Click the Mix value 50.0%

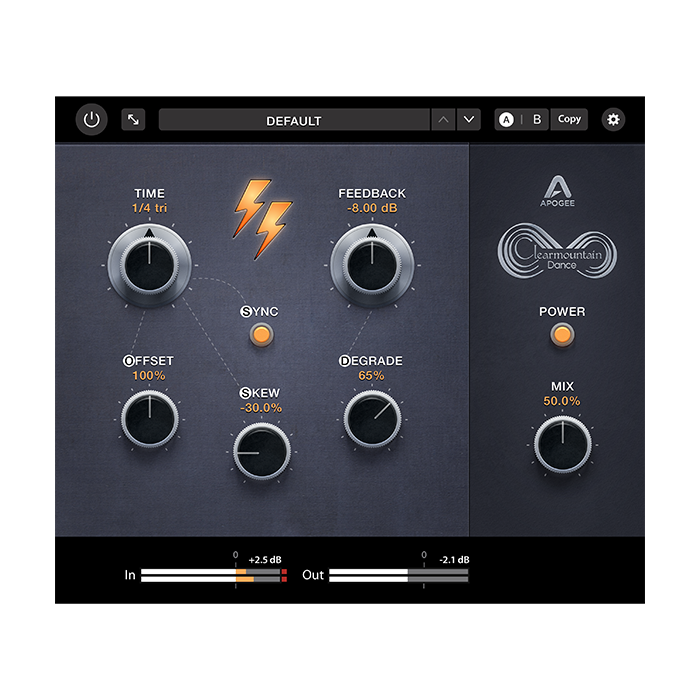562,401
